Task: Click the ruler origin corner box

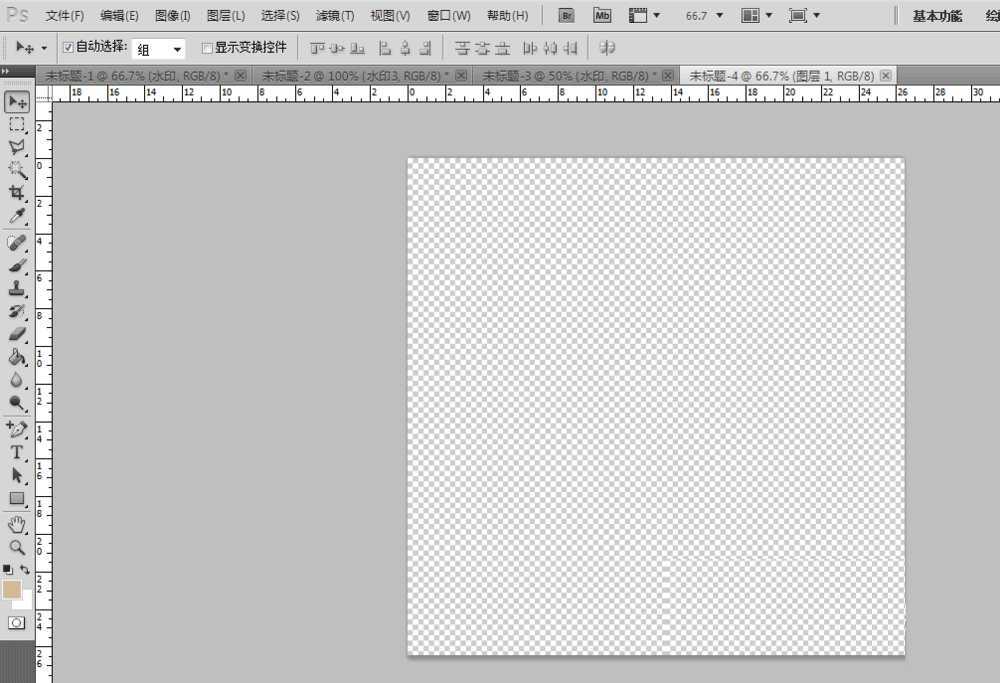Action: click(43, 94)
